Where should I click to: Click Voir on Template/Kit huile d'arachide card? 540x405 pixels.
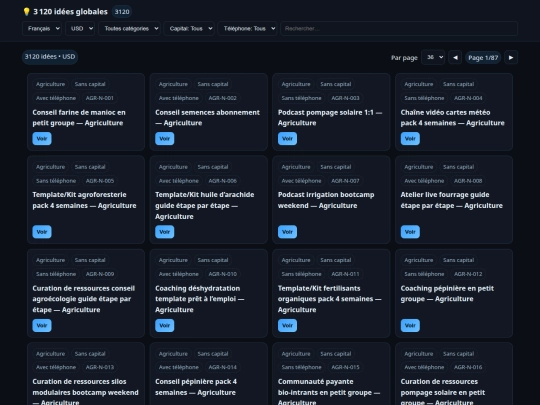[165, 232]
